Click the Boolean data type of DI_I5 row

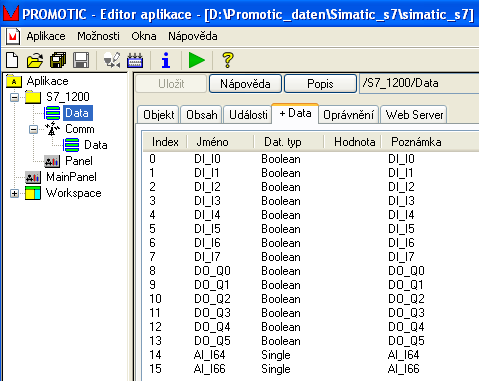tap(281, 229)
